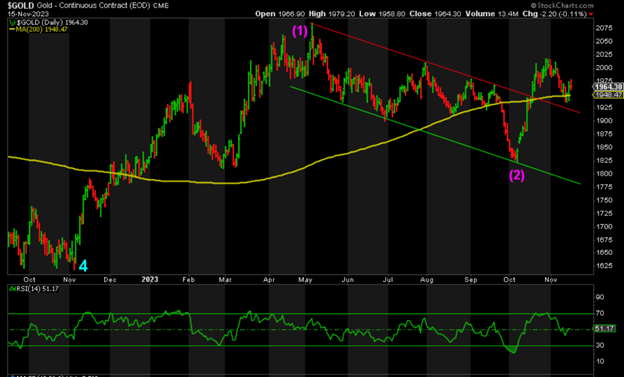Click the Apr month label
The image size is (624, 377).
[269, 280]
